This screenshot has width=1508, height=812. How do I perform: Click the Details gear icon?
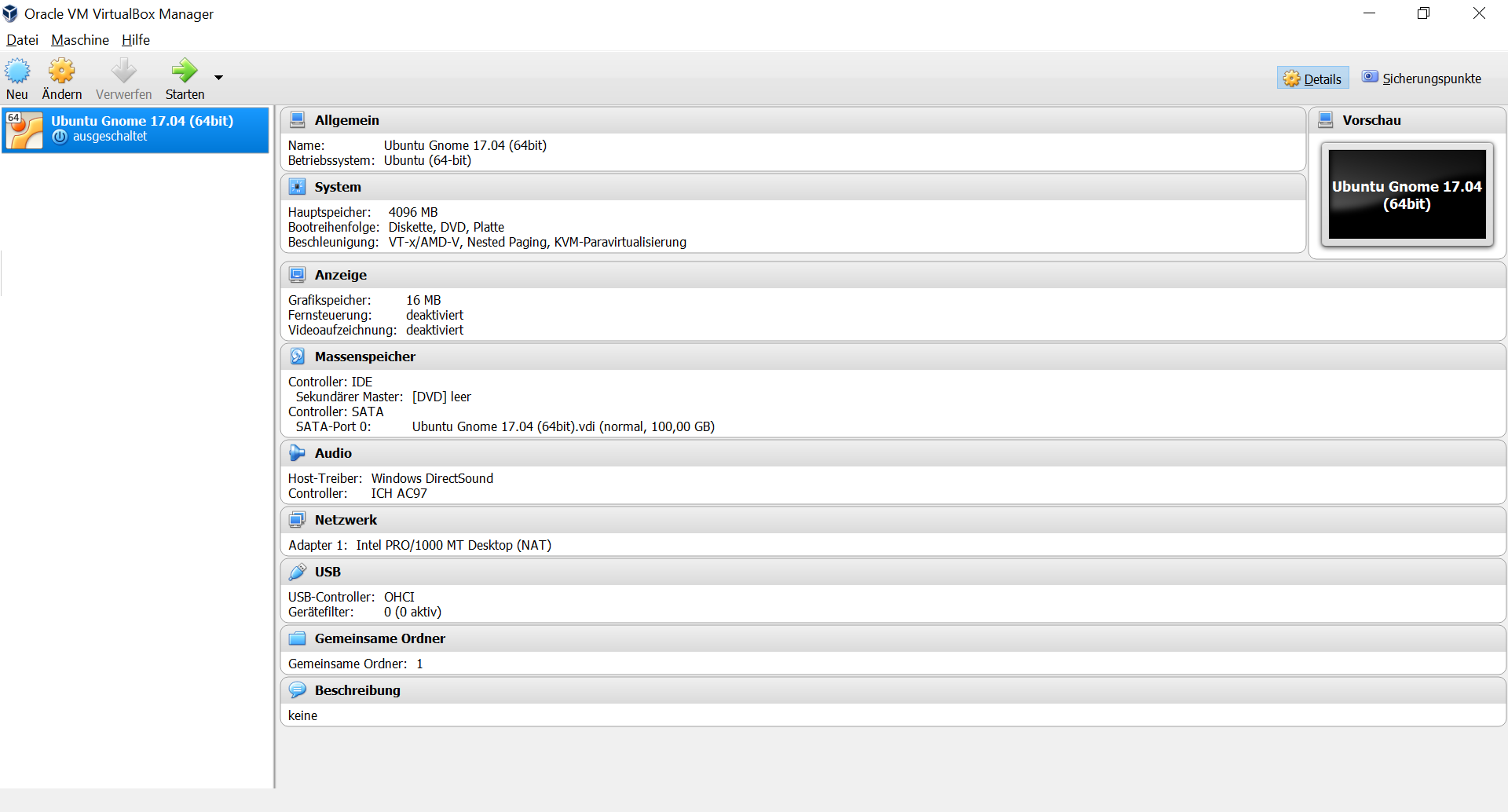[x=1291, y=79]
